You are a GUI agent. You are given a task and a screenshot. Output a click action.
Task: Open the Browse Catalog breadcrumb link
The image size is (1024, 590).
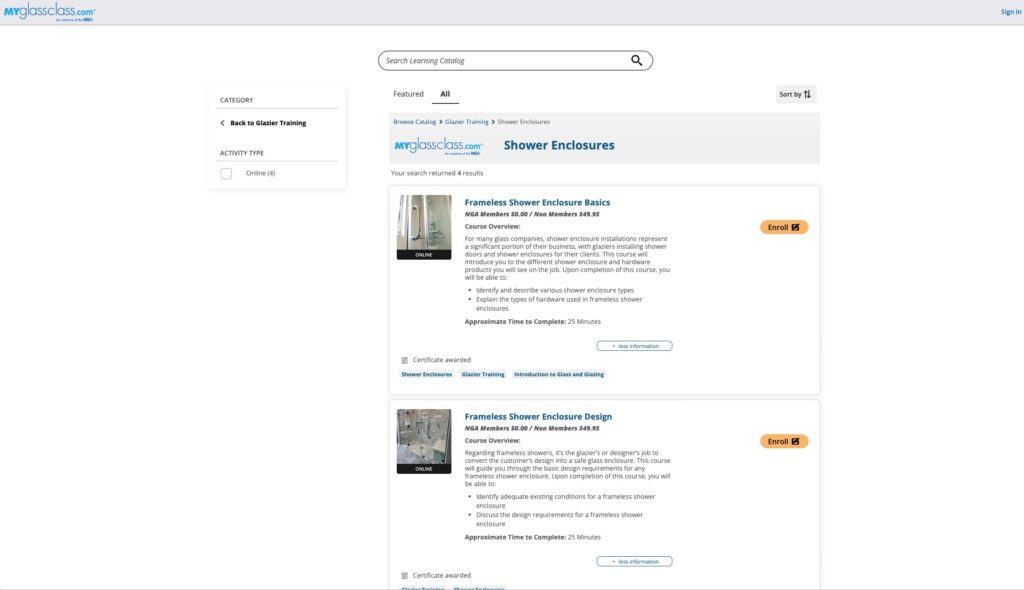[414, 122]
